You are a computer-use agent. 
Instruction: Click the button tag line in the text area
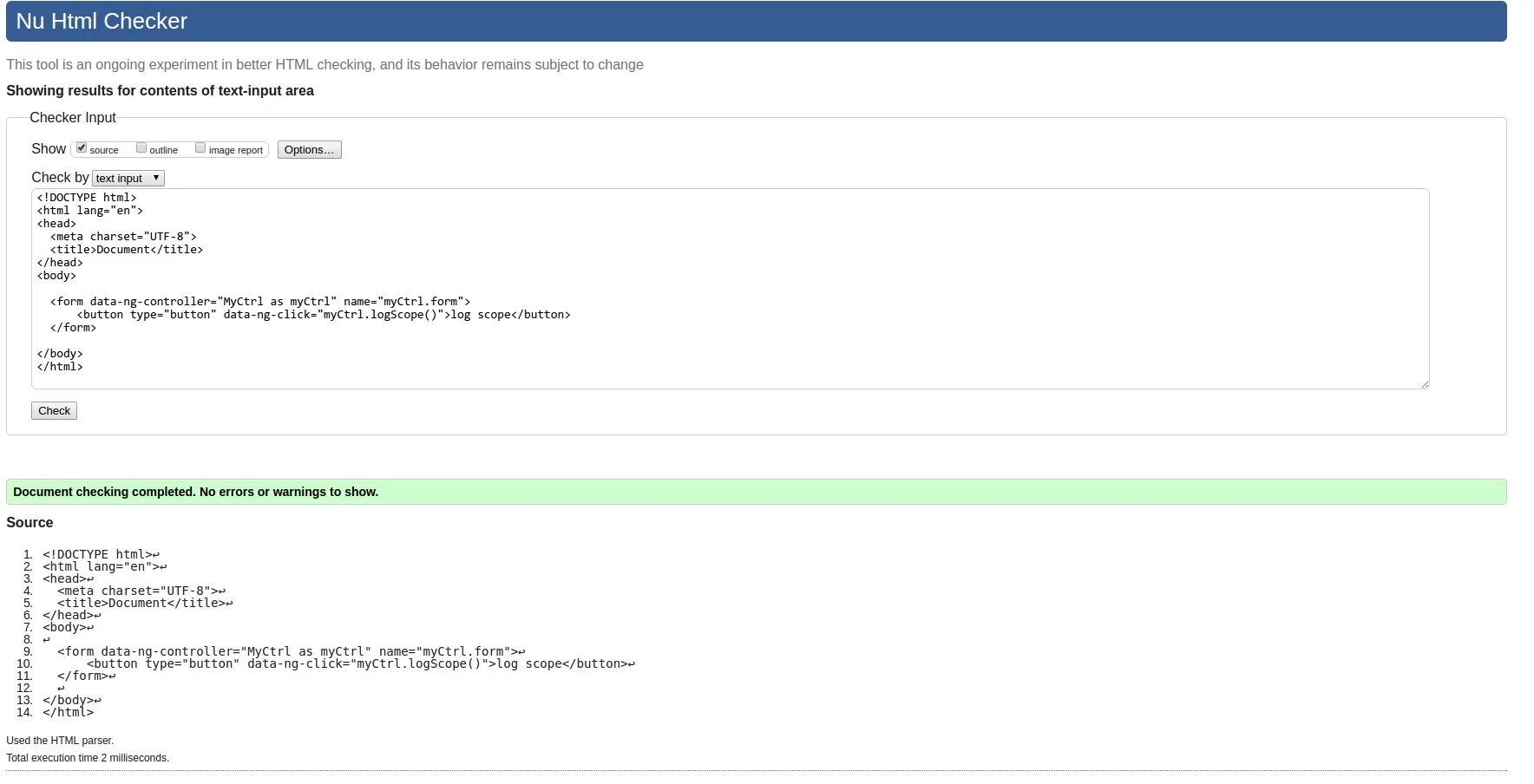[x=324, y=315]
